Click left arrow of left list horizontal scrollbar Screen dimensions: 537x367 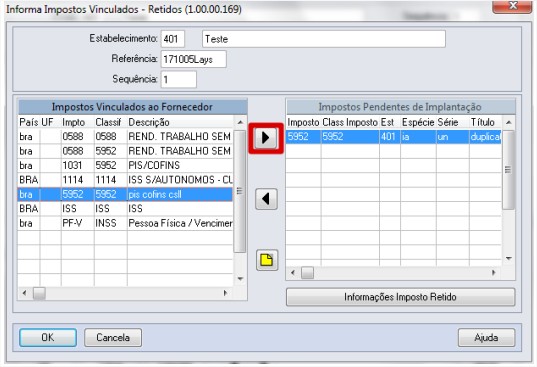[24, 293]
